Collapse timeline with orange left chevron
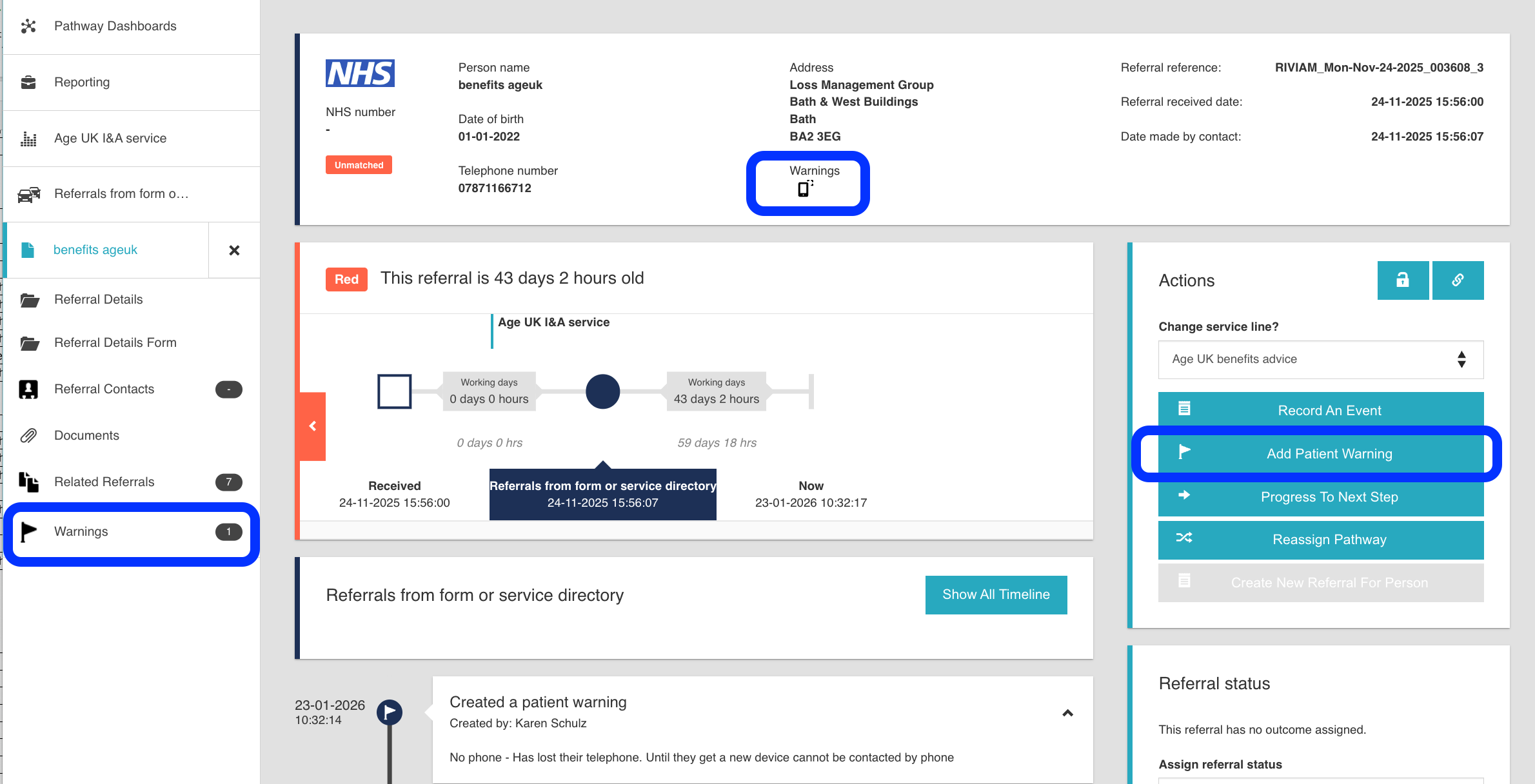 click(x=313, y=426)
